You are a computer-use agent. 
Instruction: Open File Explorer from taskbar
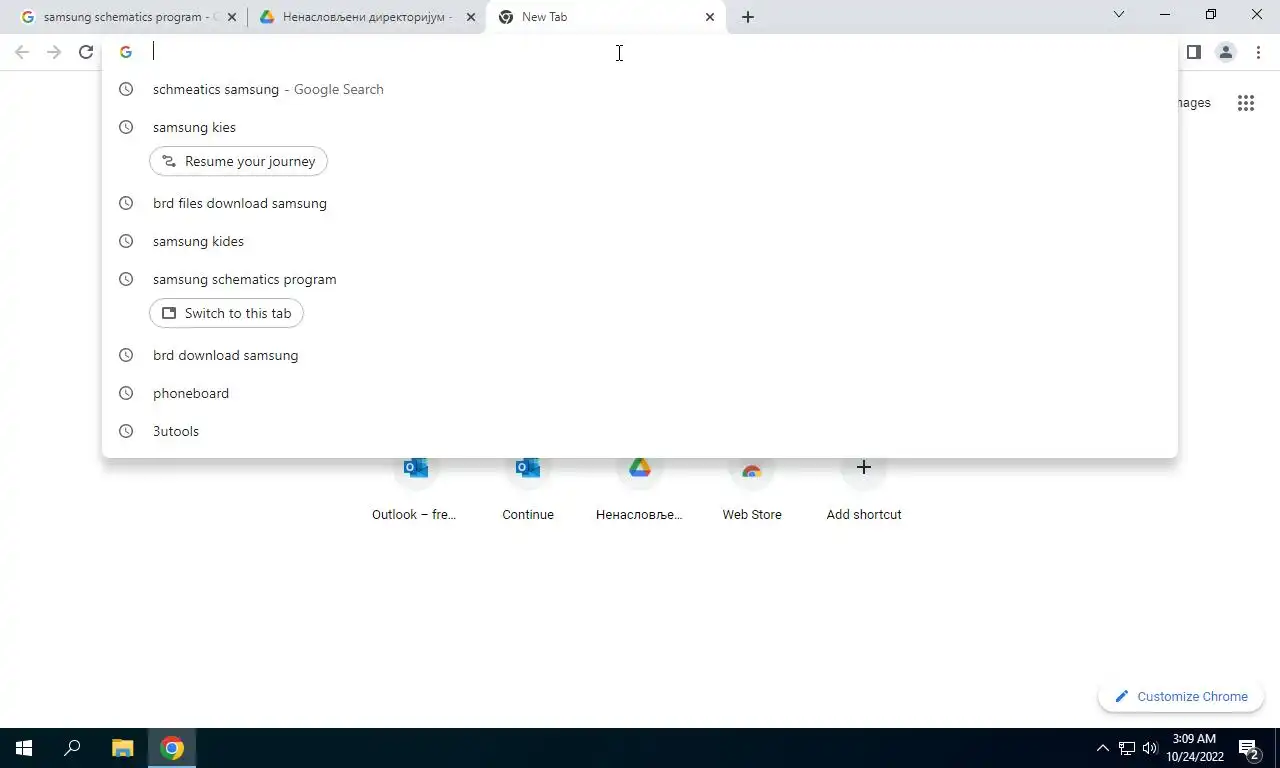tap(122, 748)
